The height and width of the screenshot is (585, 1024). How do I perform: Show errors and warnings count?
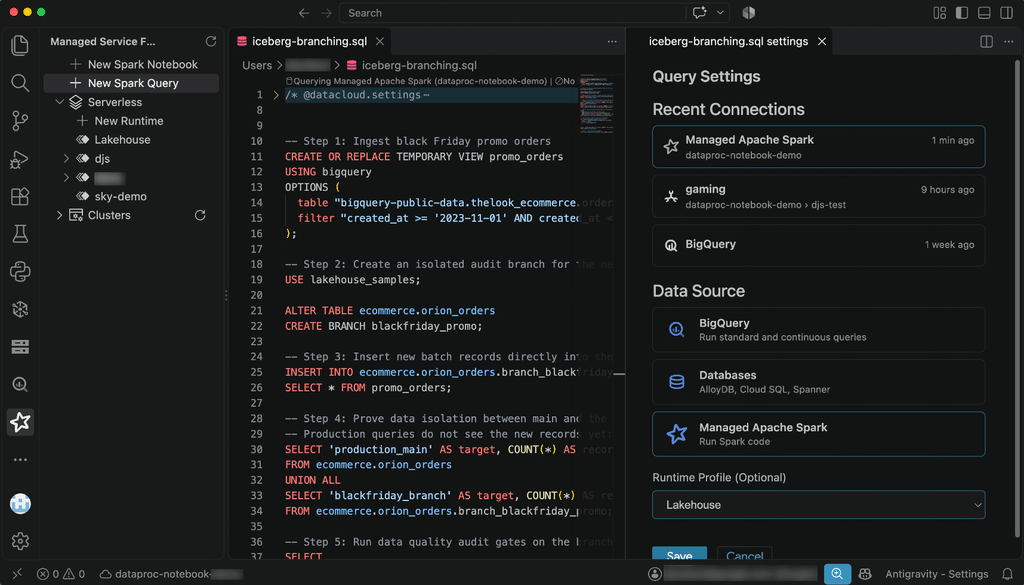pos(61,574)
